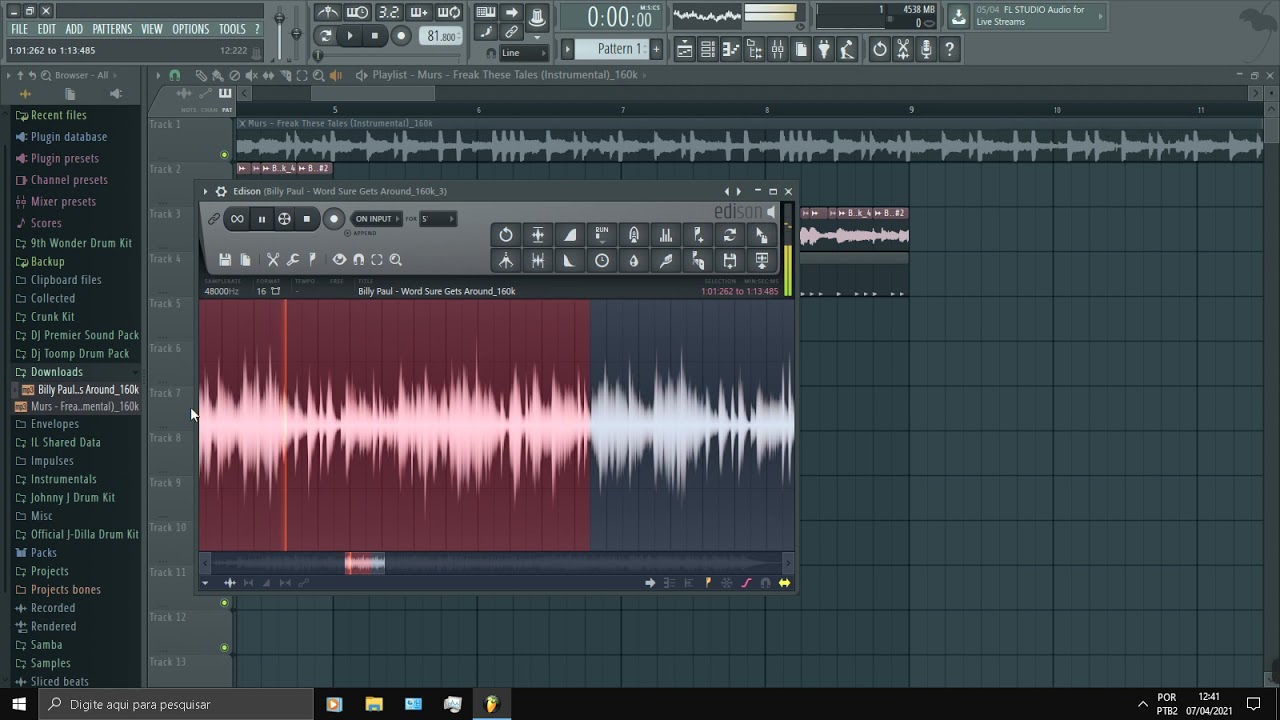The image size is (1280, 720).
Task: Click Edison's time stretch clock button
Action: [x=602, y=261]
